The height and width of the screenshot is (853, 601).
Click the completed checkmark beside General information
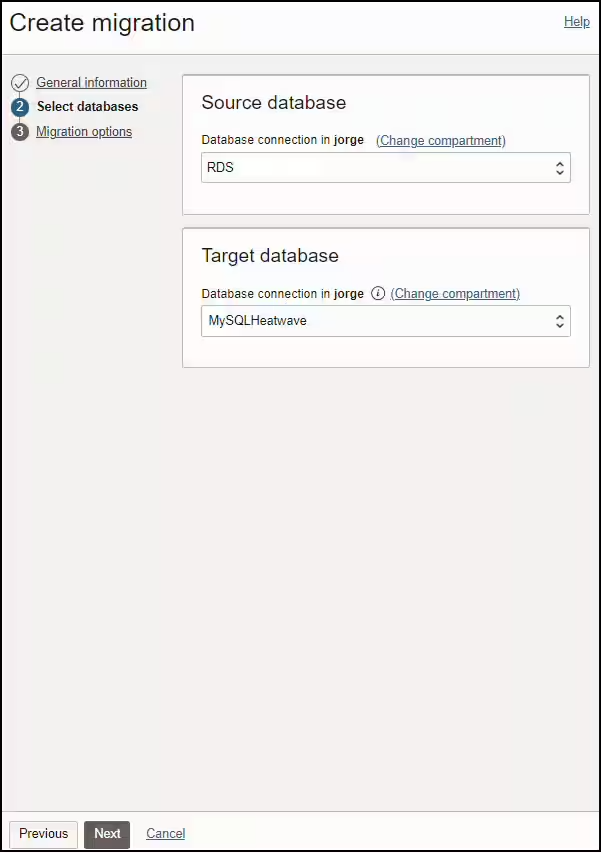[21, 82]
